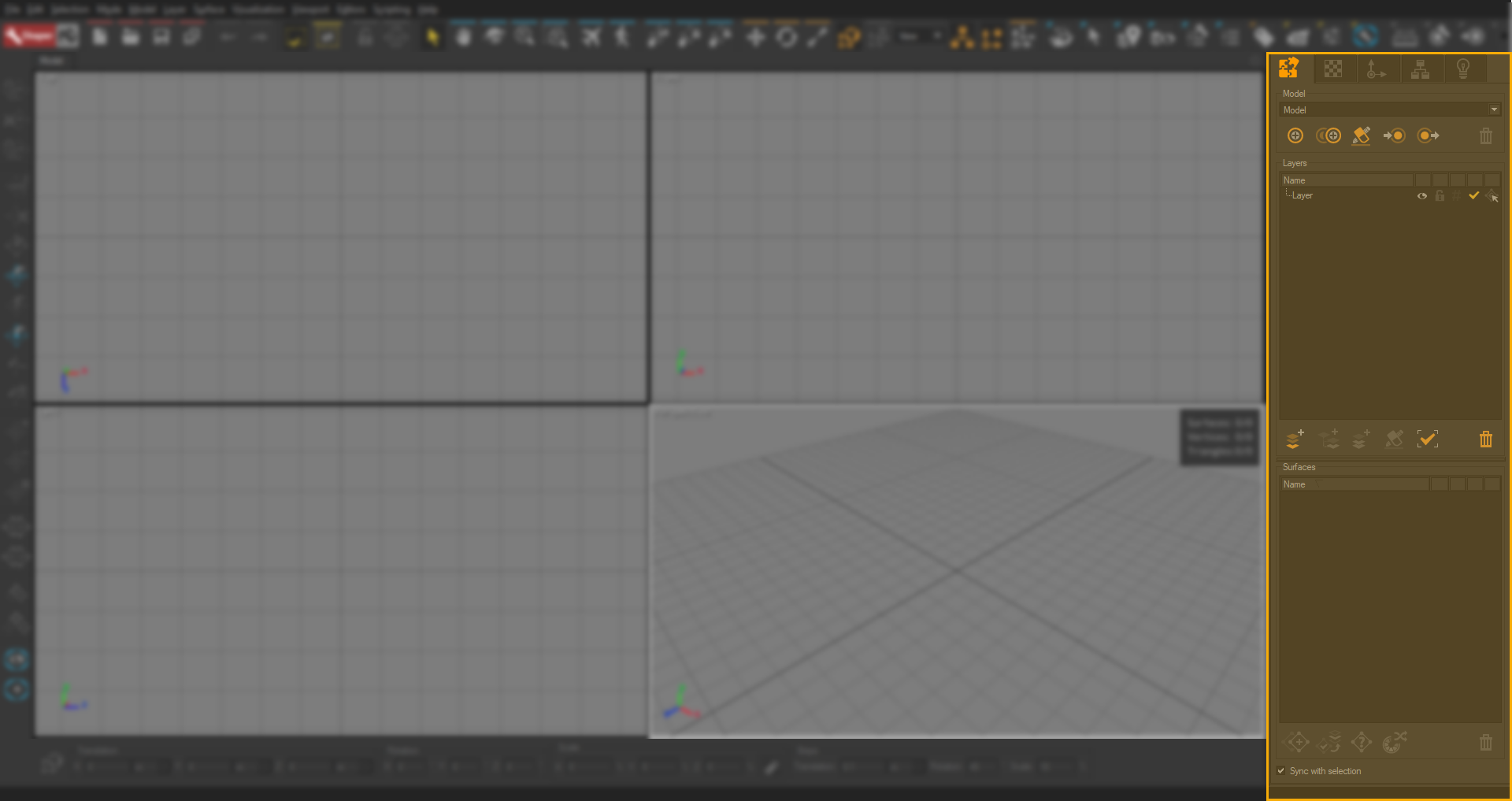Import objects into the model
1512x801 pixels.
click(x=1395, y=135)
